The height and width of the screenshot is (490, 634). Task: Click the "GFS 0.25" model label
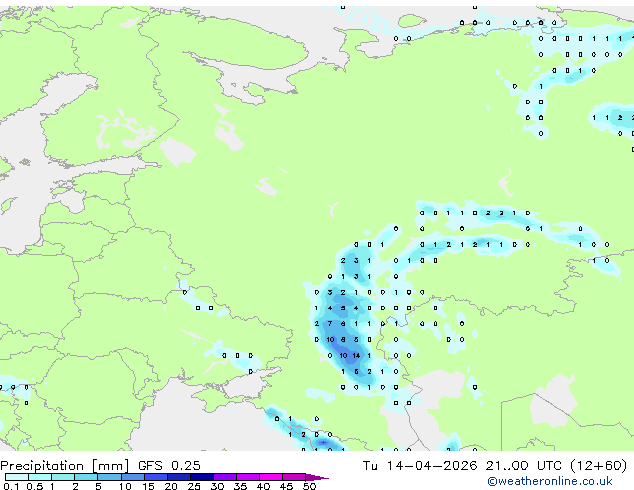point(169,465)
